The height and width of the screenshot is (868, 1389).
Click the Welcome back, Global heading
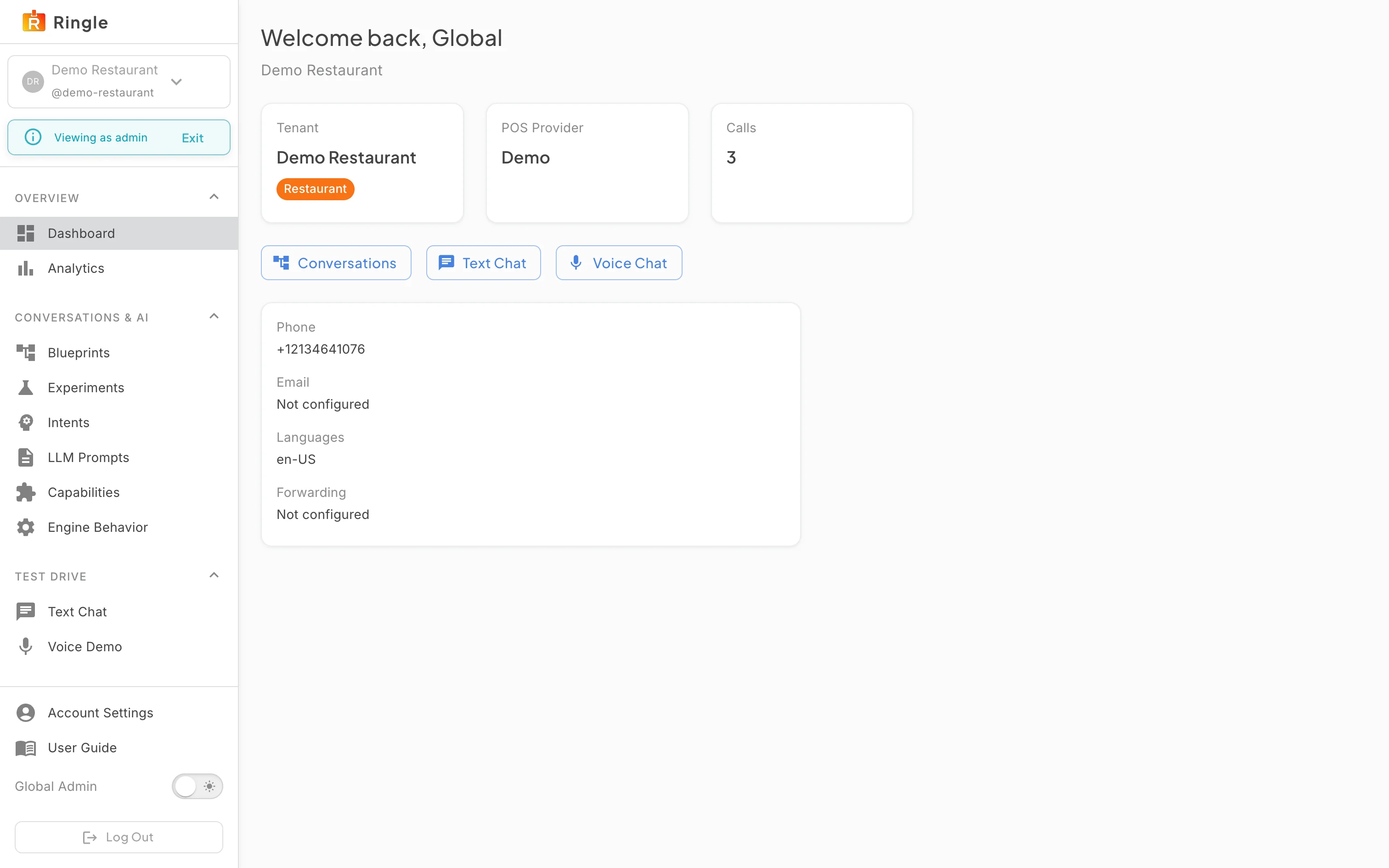[382, 38]
